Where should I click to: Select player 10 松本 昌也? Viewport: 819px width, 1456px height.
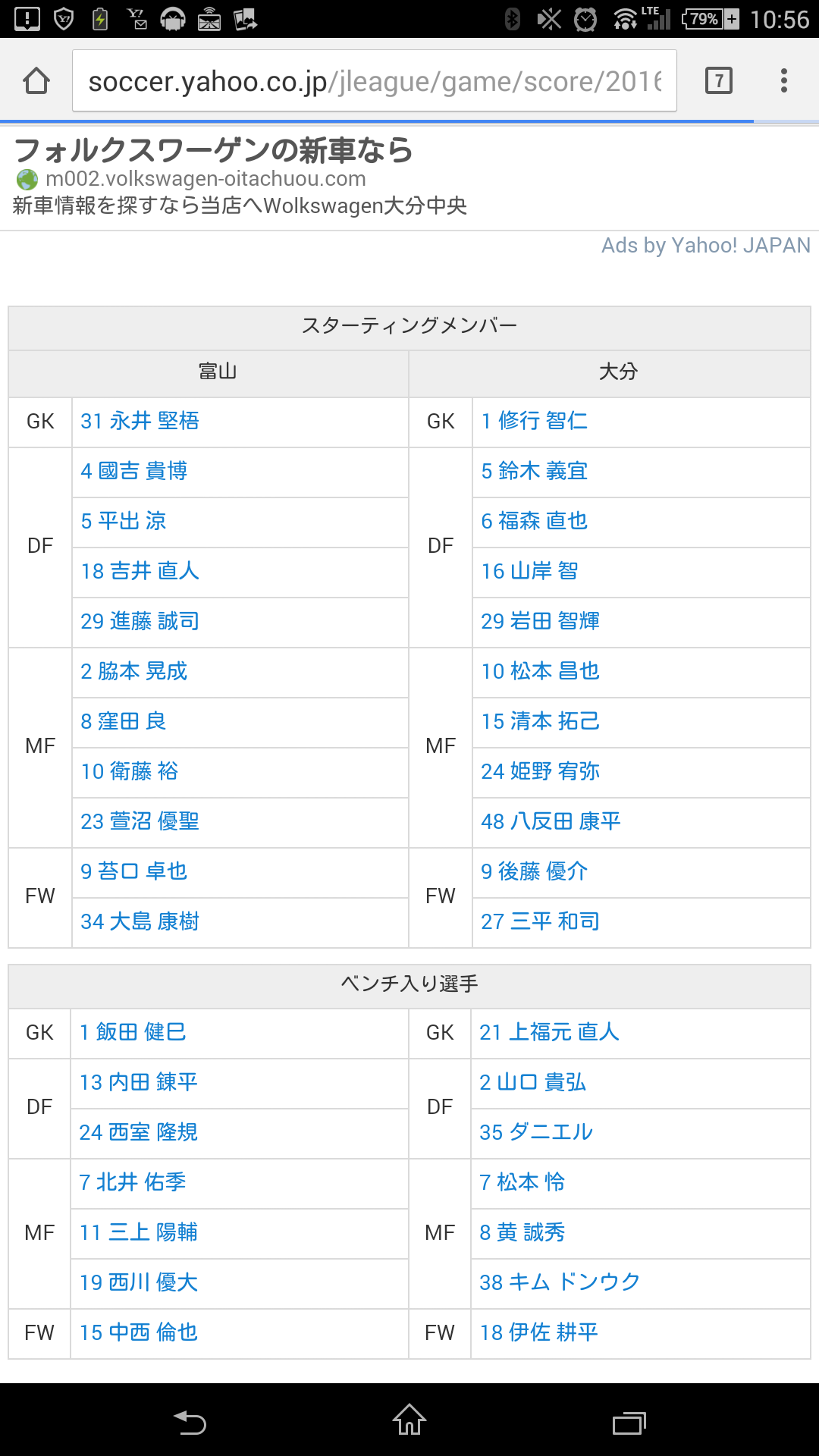540,671
